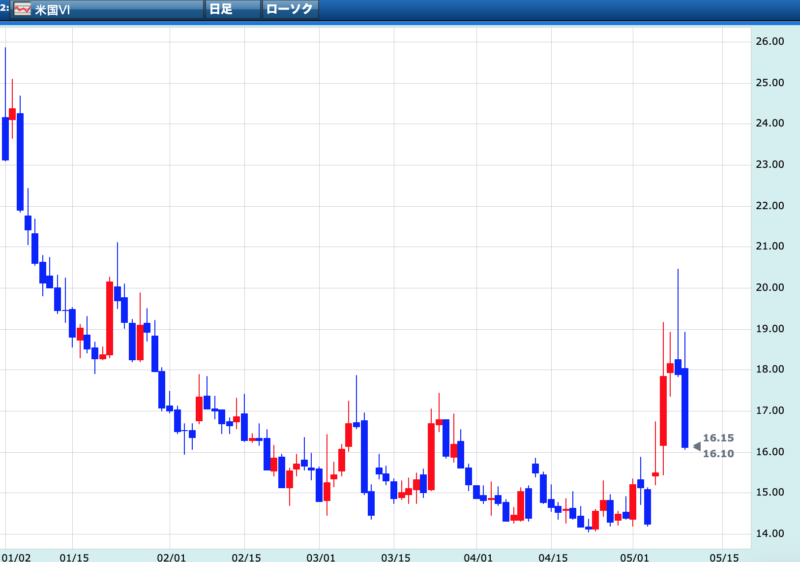Viewport: 800px width, 562px height.
Task: Click the 16.00 price axis label
Action: pyautogui.click(x=770, y=452)
